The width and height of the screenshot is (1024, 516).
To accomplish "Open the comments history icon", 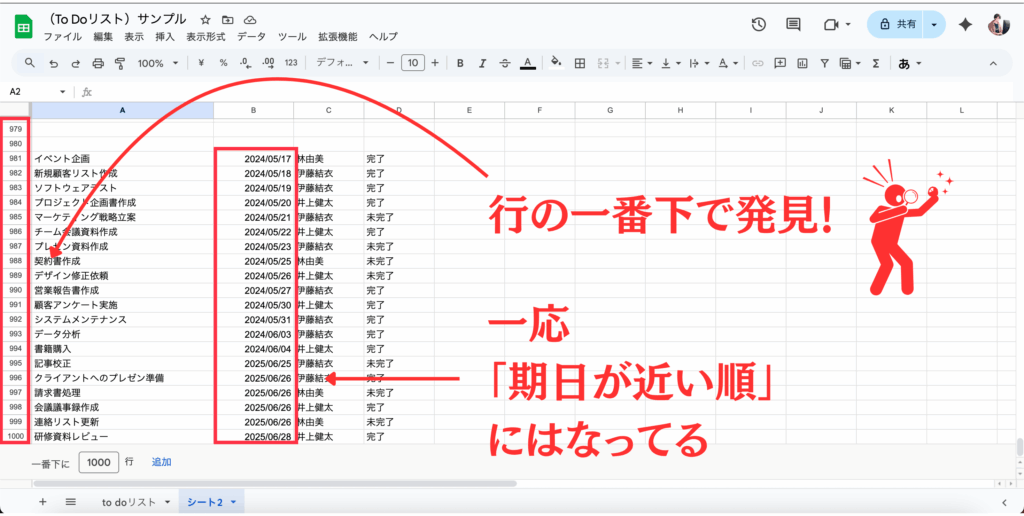I will click(x=793, y=24).
